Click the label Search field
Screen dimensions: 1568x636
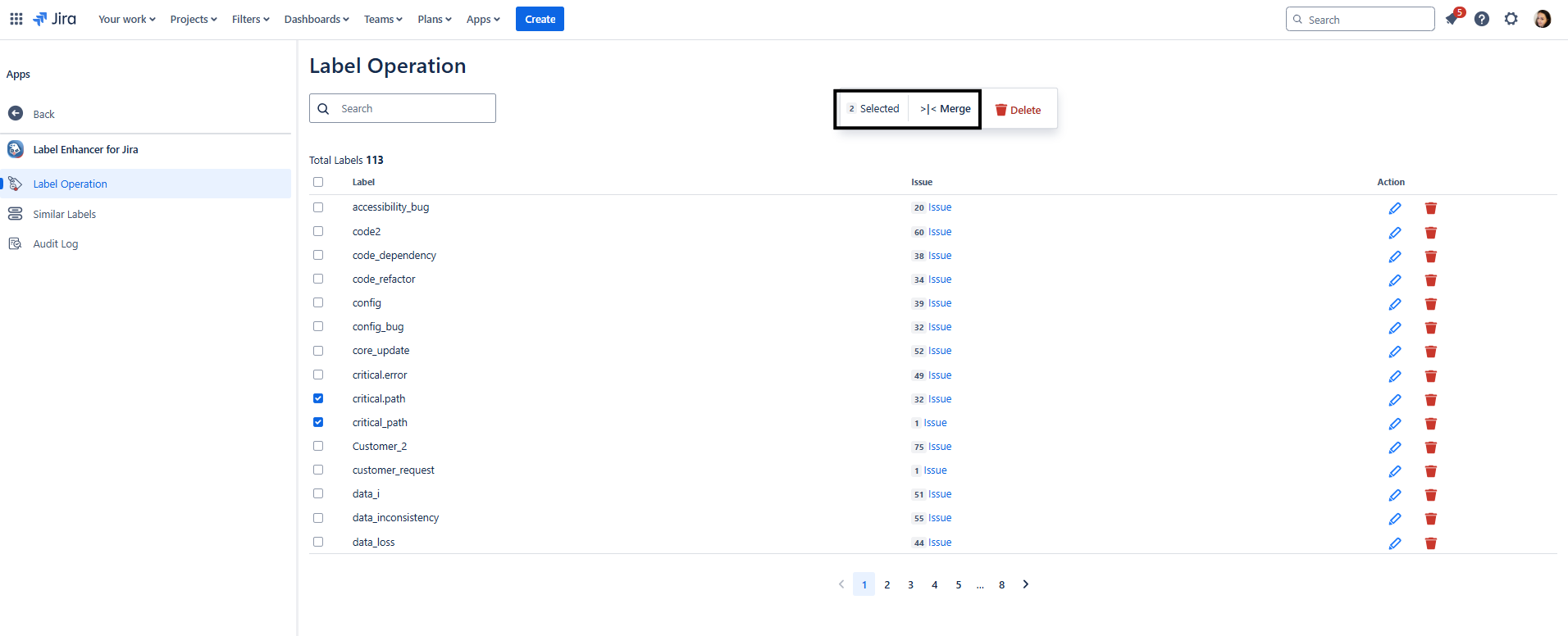pyautogui.click(x=403, y=108)
